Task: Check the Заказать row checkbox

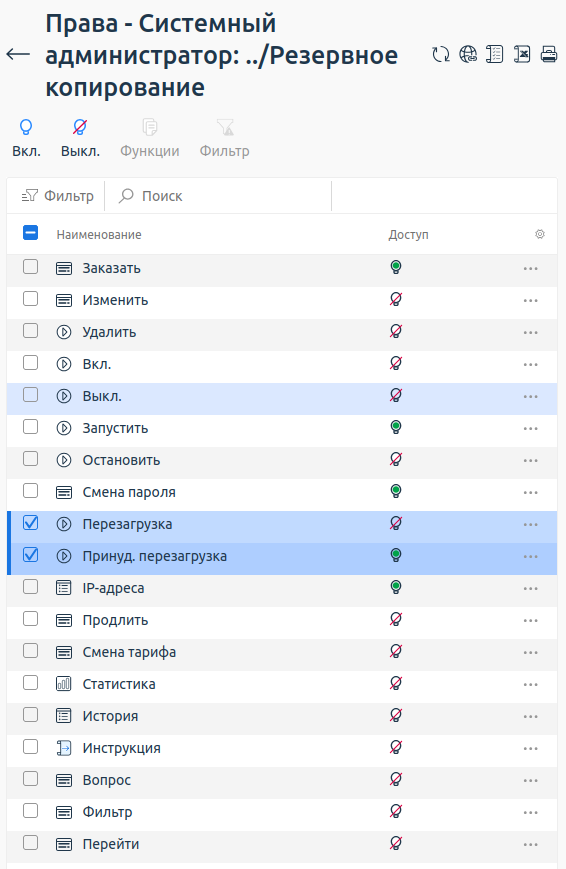Action: 30,267
